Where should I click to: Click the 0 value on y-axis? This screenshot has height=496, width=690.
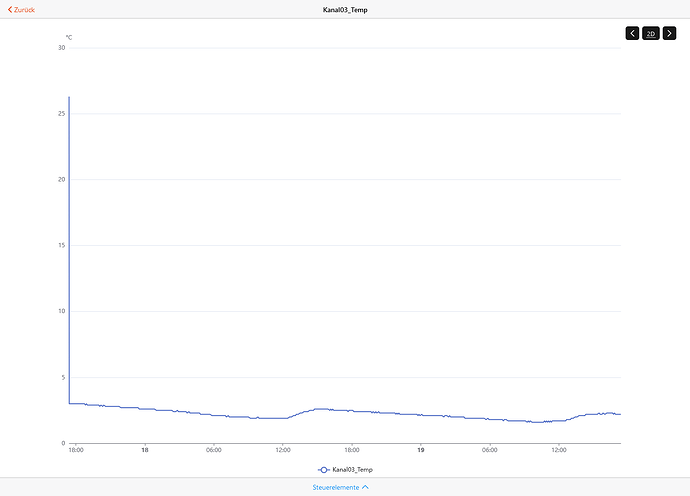63,443
